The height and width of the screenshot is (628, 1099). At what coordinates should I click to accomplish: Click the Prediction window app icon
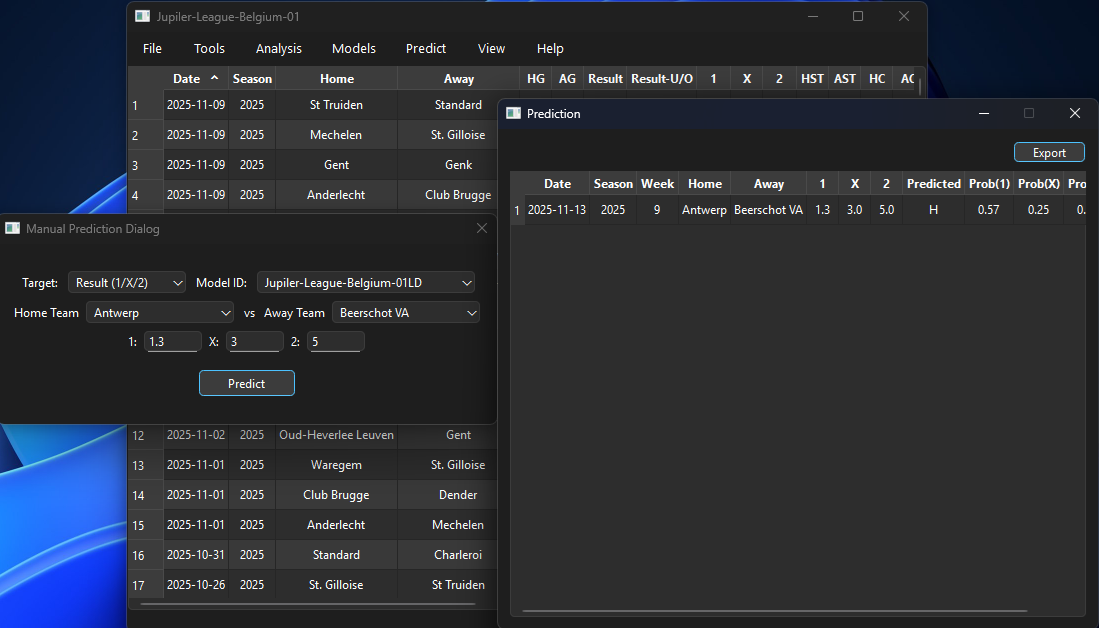point(513,113)
